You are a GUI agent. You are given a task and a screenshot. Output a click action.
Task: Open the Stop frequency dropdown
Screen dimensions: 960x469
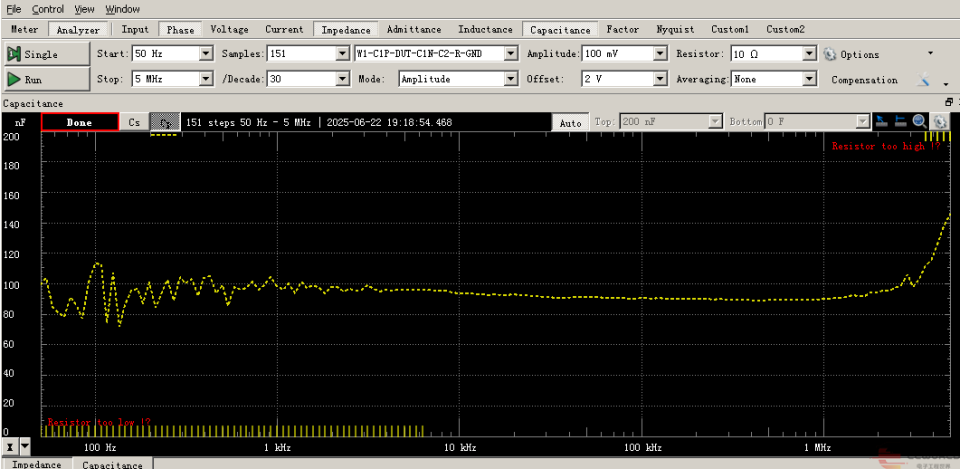pos(206,79)
